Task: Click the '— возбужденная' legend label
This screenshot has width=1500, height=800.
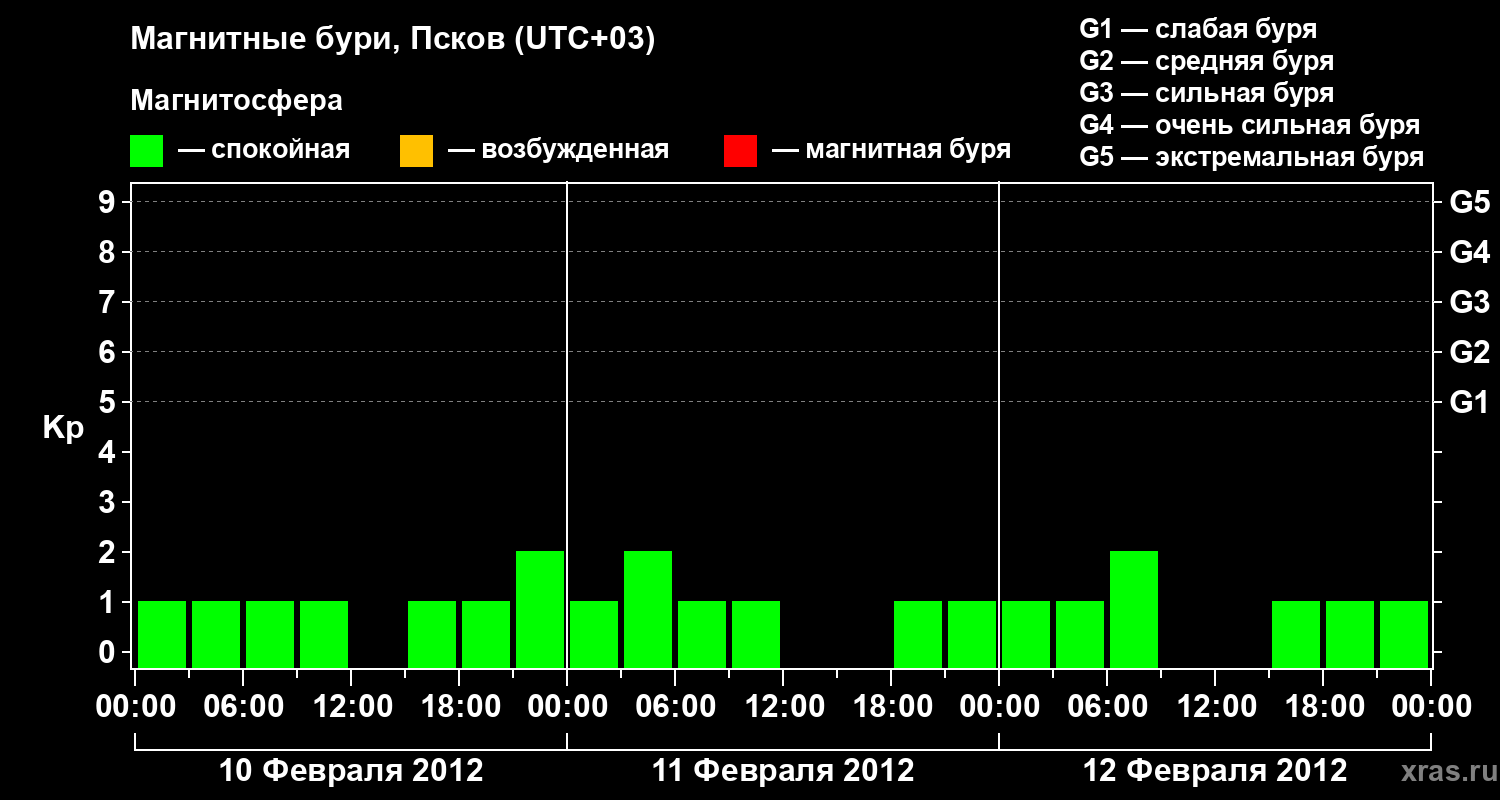Action: [x=558, y=150]
